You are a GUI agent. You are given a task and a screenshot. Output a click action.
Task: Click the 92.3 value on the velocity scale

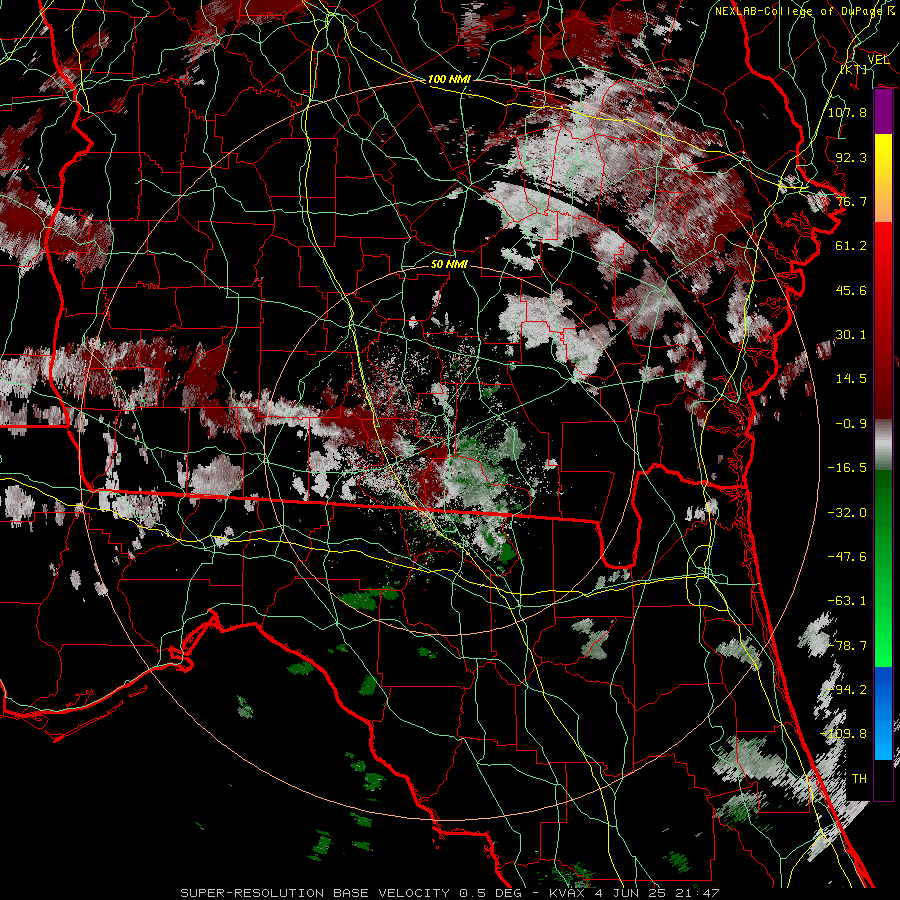point(851,157)
